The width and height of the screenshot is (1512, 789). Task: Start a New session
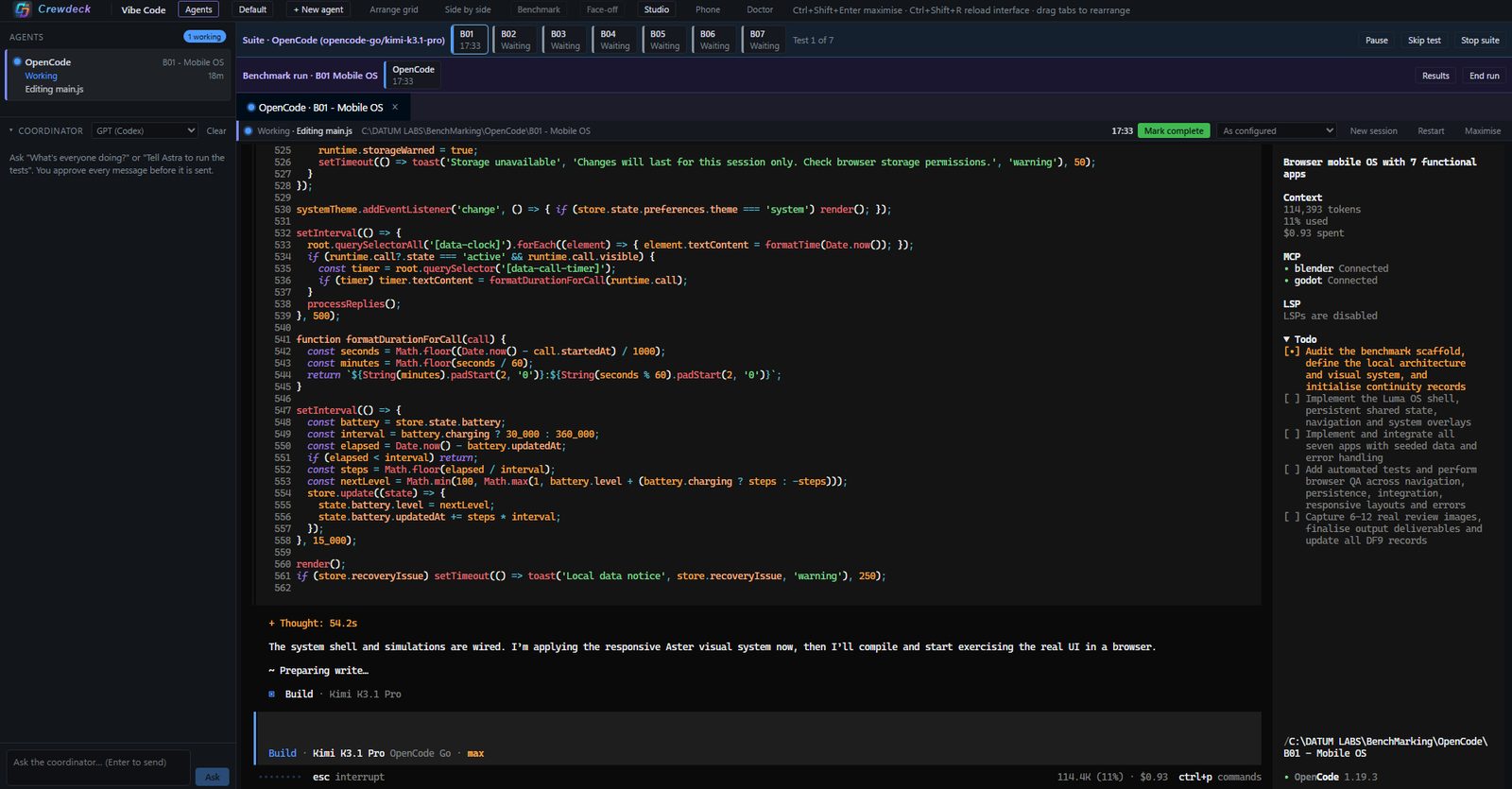pyautogui.click(x=1373, y=130)
